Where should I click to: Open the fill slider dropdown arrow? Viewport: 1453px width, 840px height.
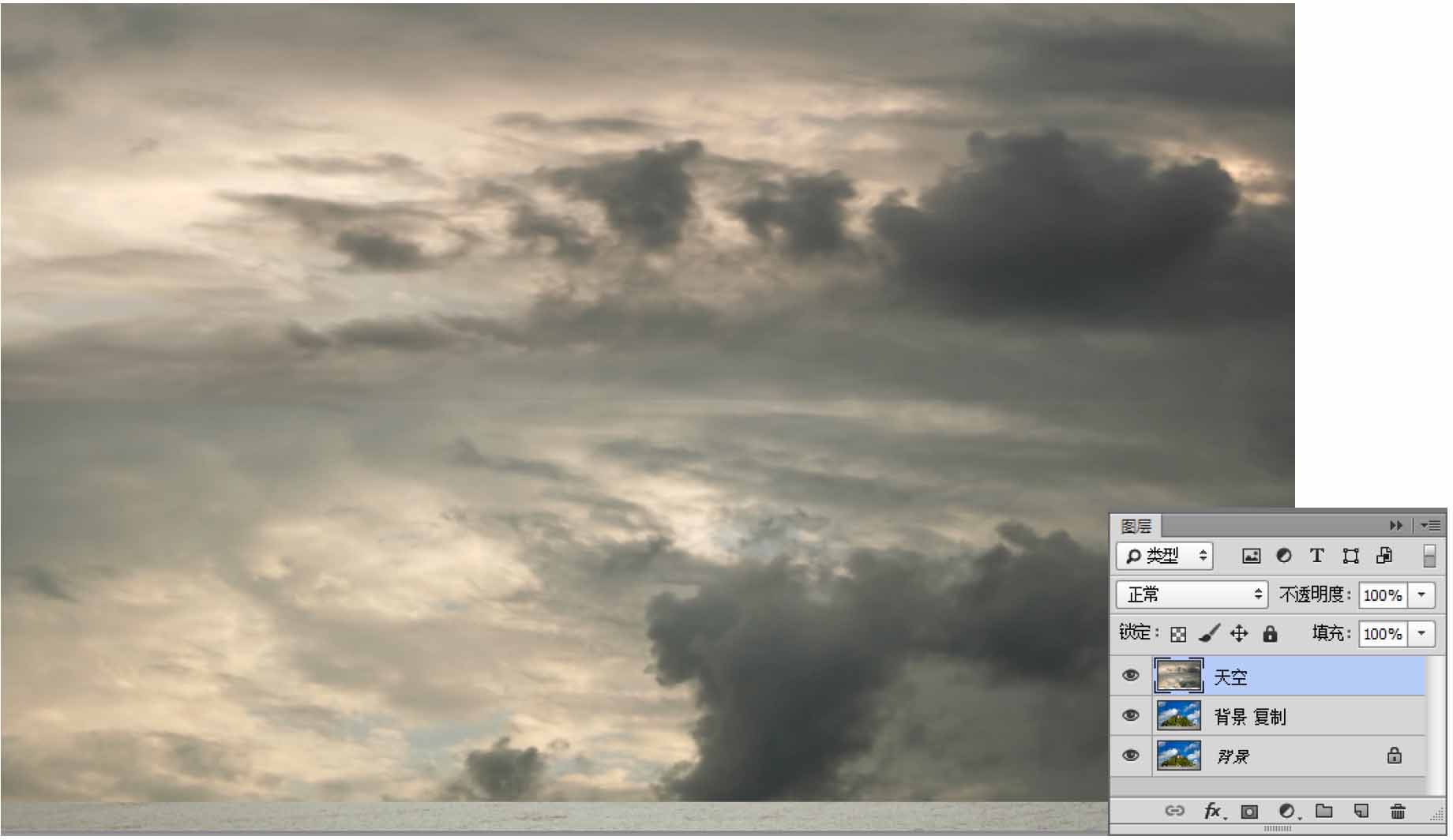(x=1421, y=634)
